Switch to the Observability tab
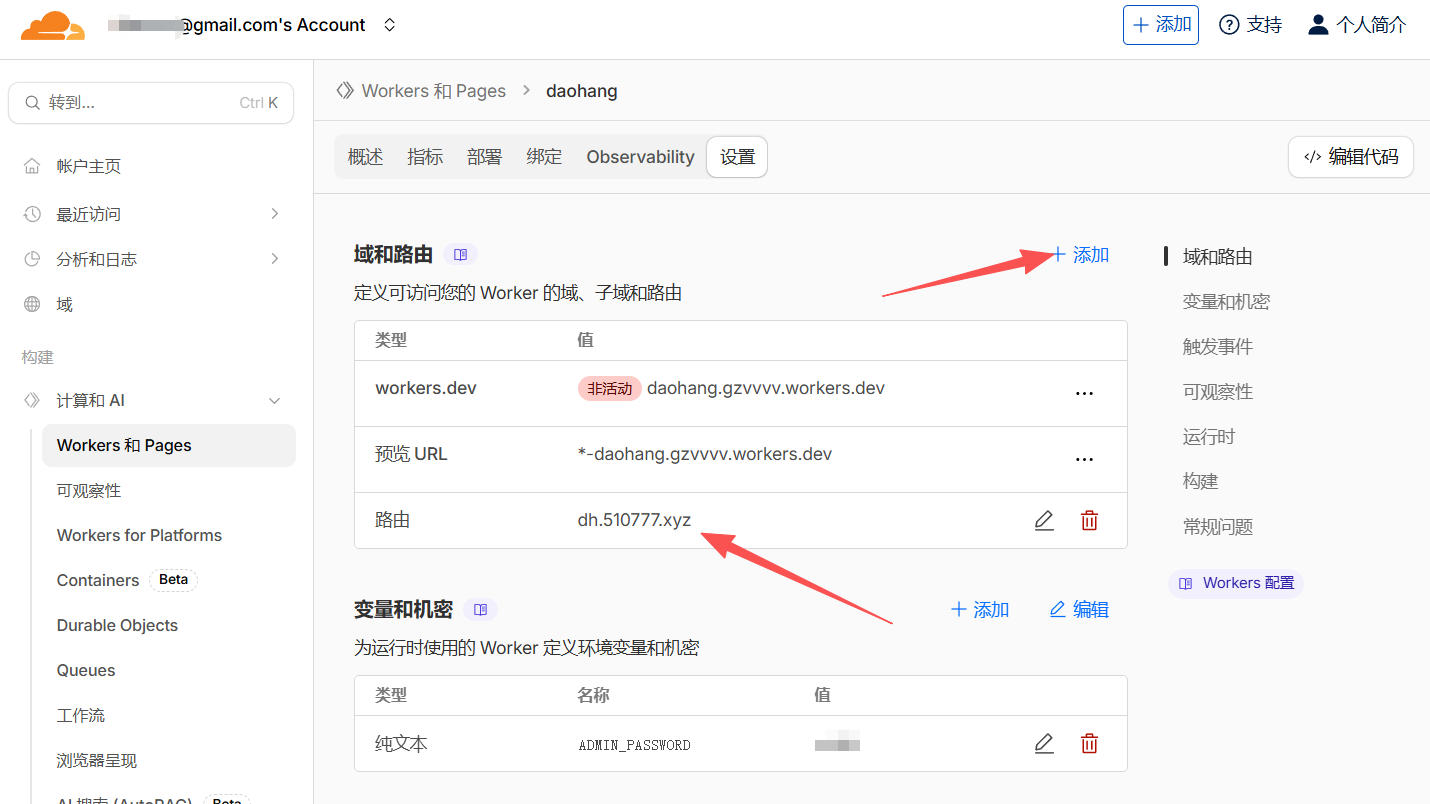The height and width of the screenshot is (804, 1430). 640,157
